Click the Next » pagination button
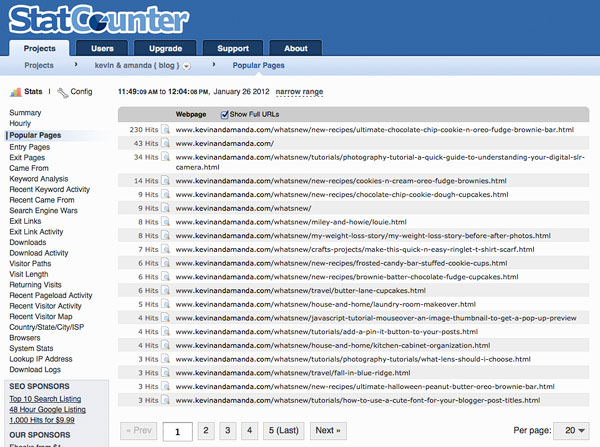This screenshot has width=600, height=447. click(328, 431)
